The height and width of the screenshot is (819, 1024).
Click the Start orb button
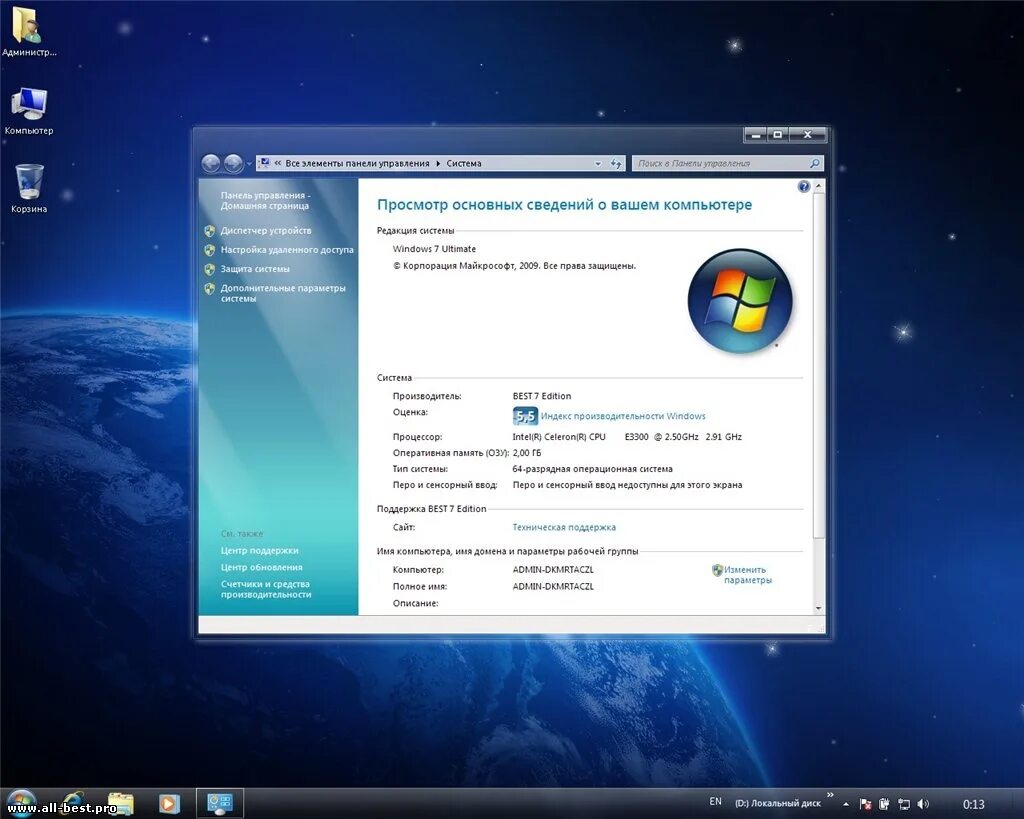tap(22, 802)
